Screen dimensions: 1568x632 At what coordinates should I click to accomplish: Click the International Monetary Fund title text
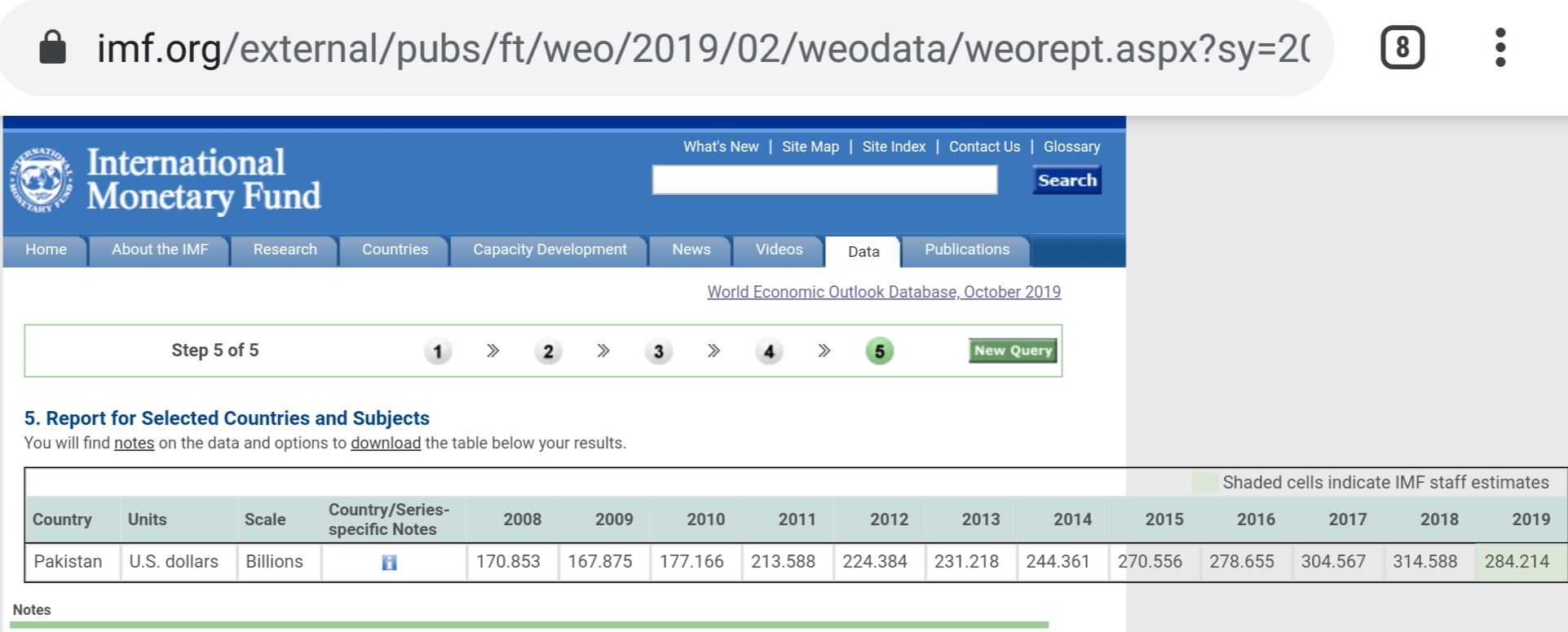click(x=204, y=180)
